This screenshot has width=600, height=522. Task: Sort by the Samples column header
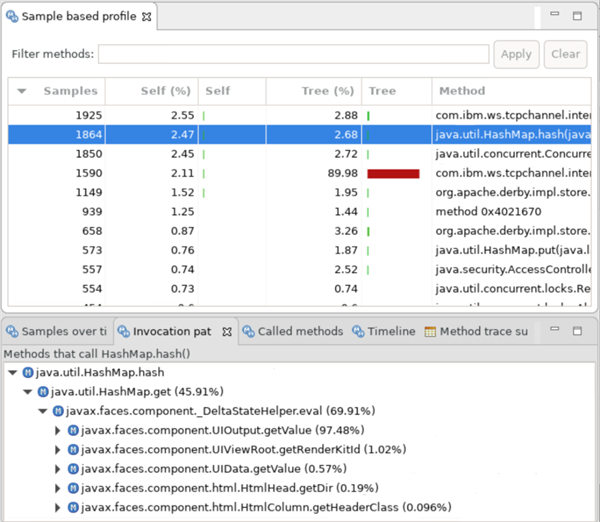57,91
